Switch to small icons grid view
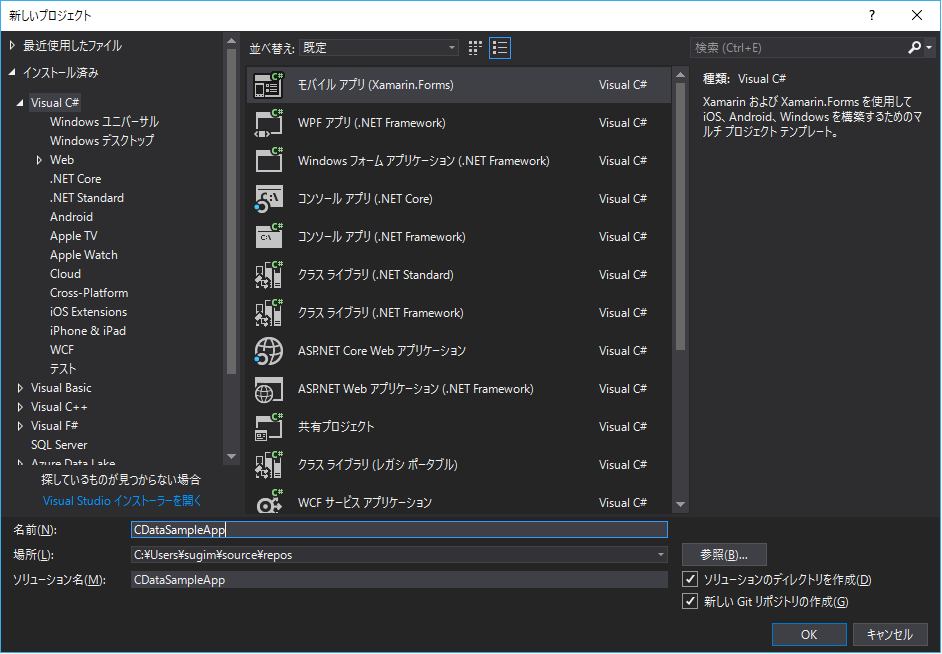The image size is (942, 654). (x=475, y=48)
